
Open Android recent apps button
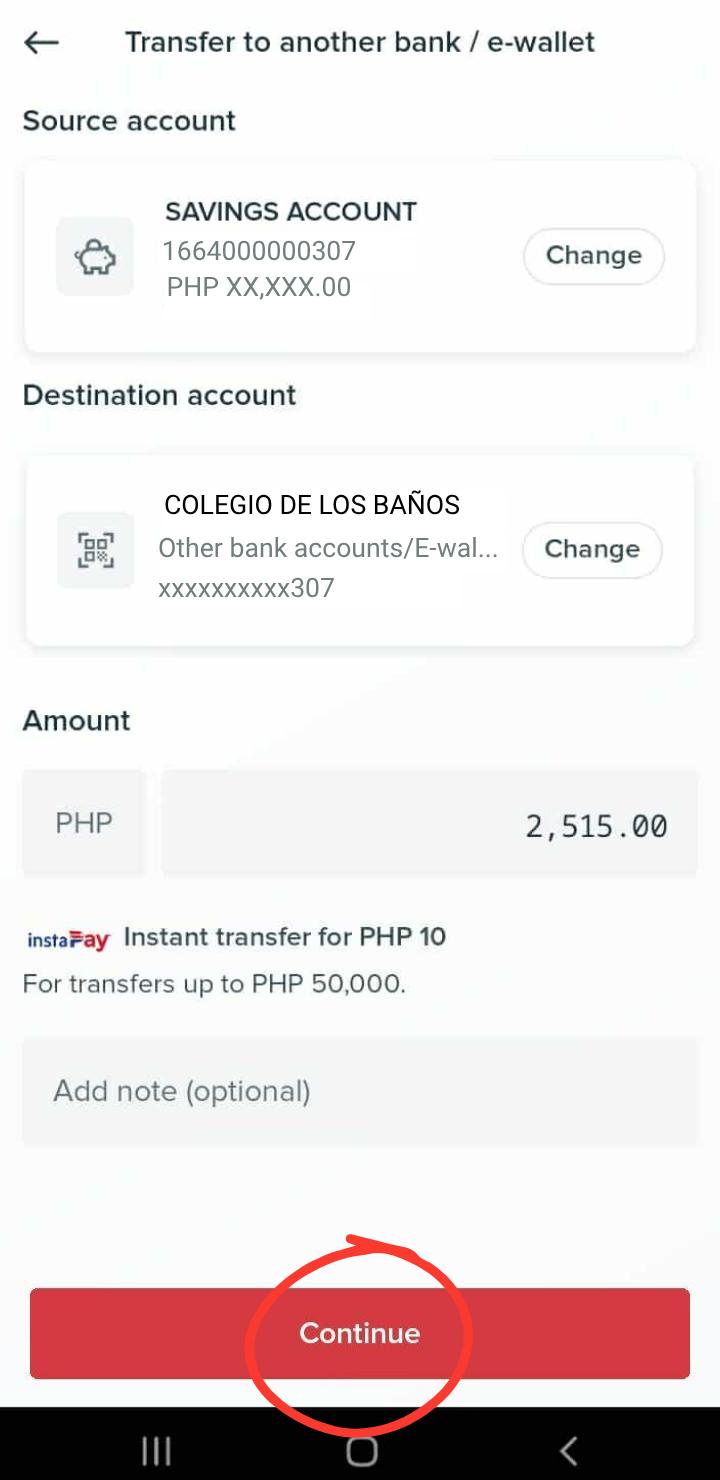coord(156,1450)
